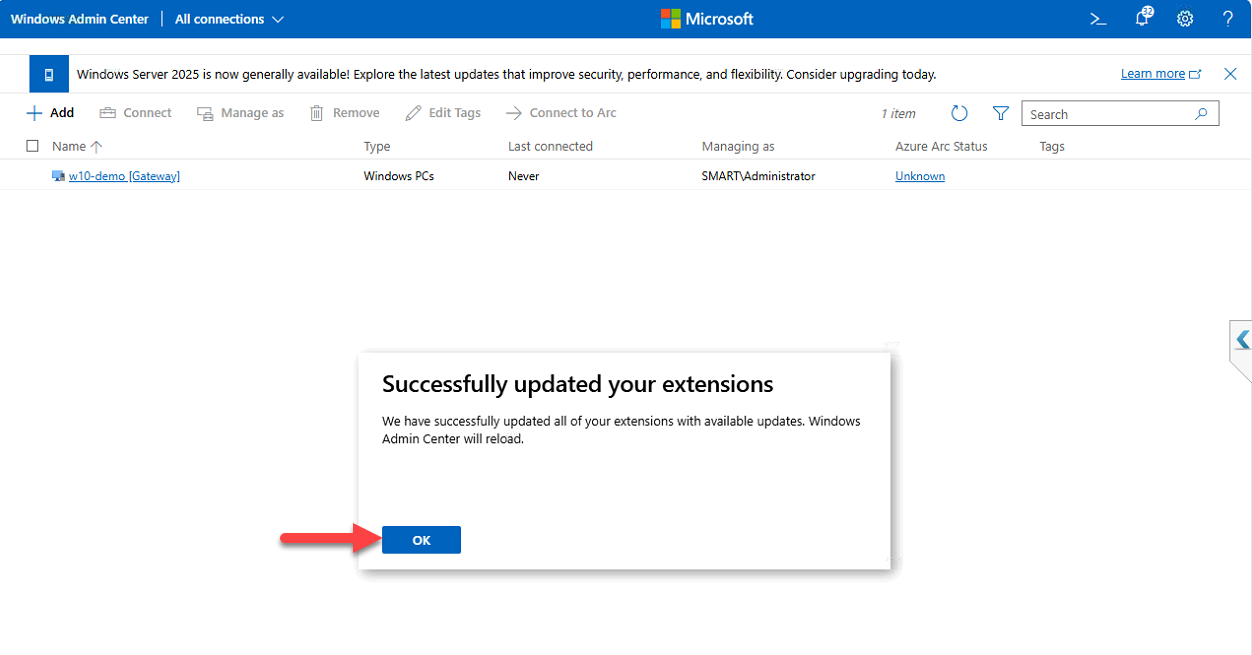Expand the right side panel chevron
This screenshot has height=655, width=1252.
pyautogui.click(x=1242, y=340)
